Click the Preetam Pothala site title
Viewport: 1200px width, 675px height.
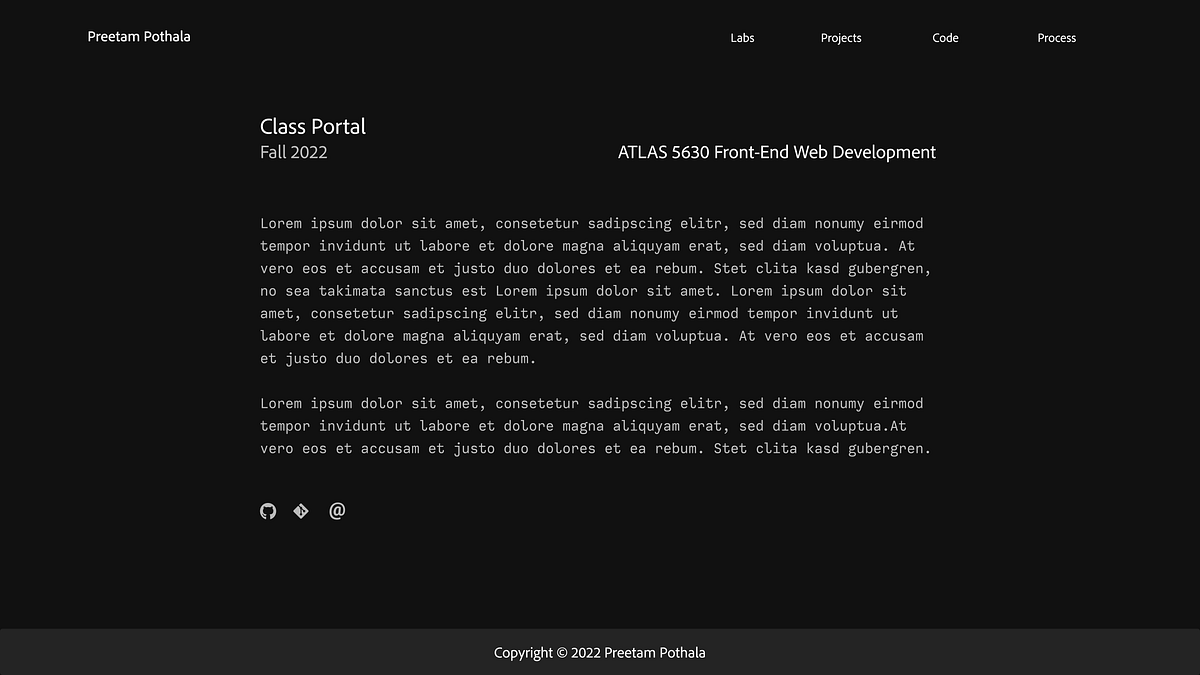138,36
